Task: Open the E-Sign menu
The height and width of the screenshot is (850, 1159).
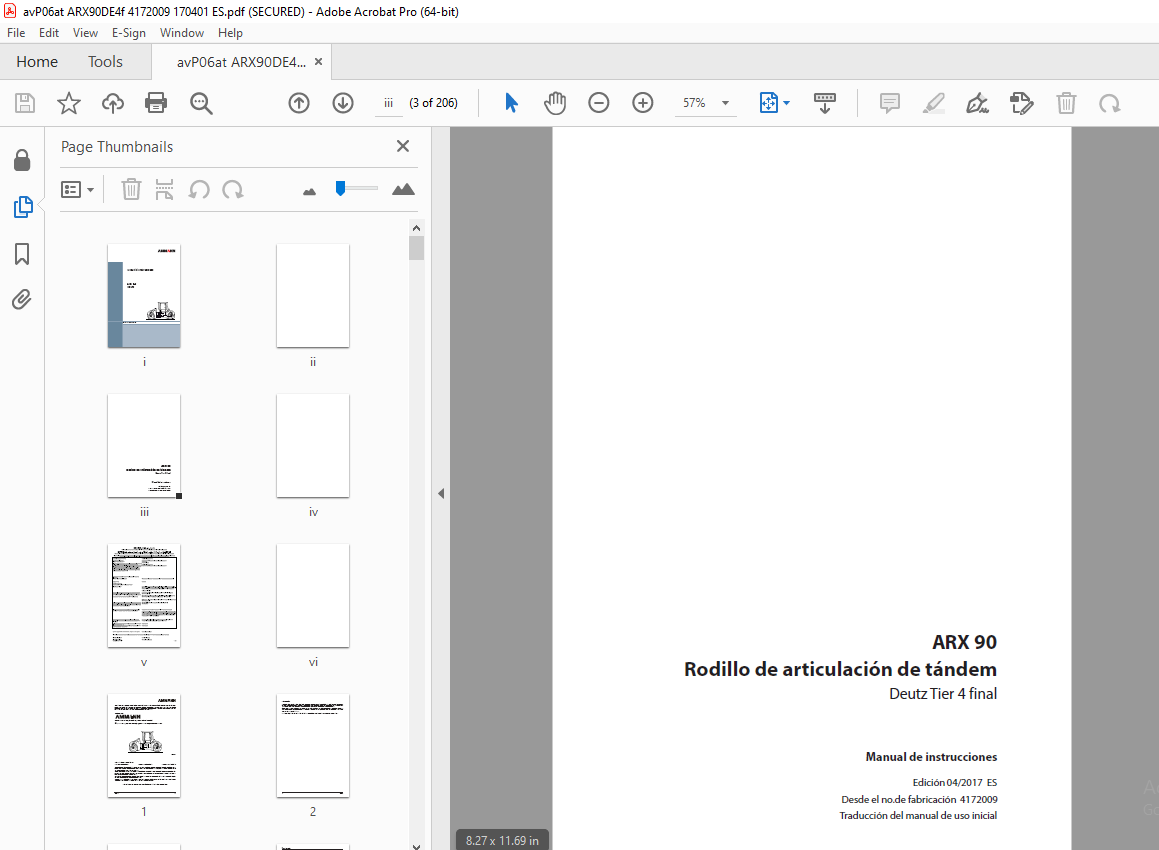Action: coord(129,33)
